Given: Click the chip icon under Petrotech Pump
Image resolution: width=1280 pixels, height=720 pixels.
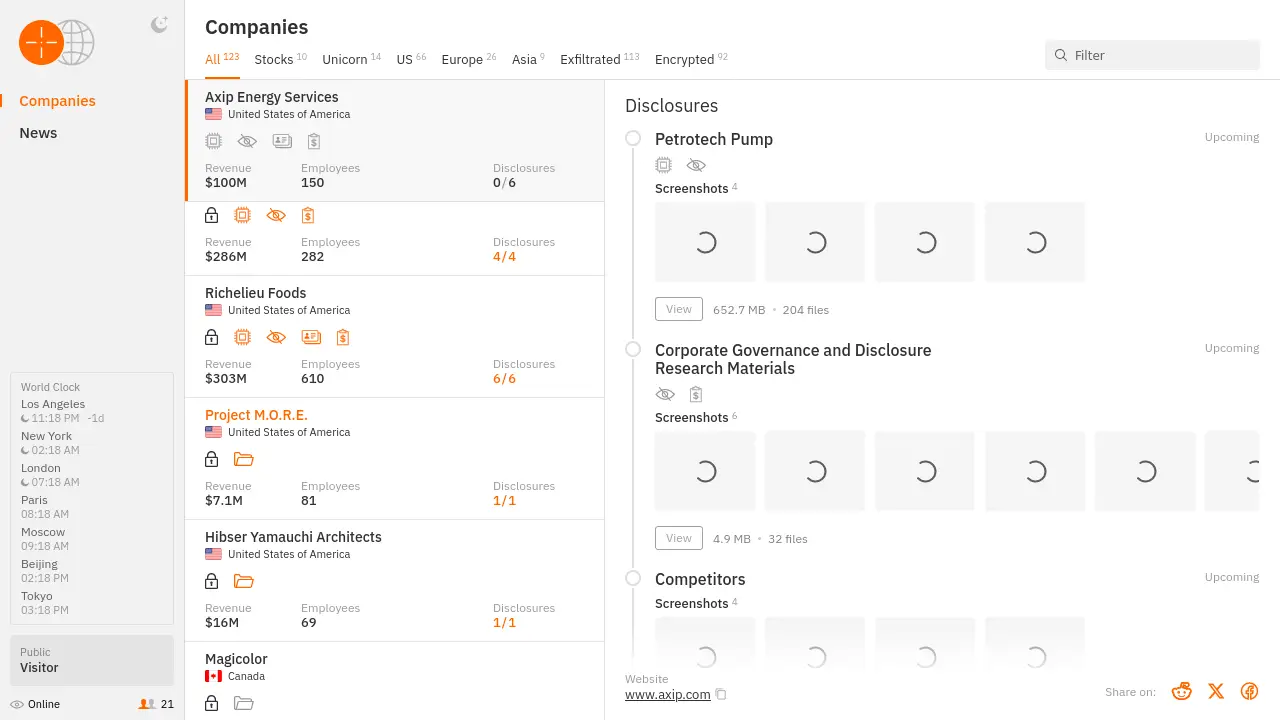Looking at the screenshot, I should pos(663,165).
